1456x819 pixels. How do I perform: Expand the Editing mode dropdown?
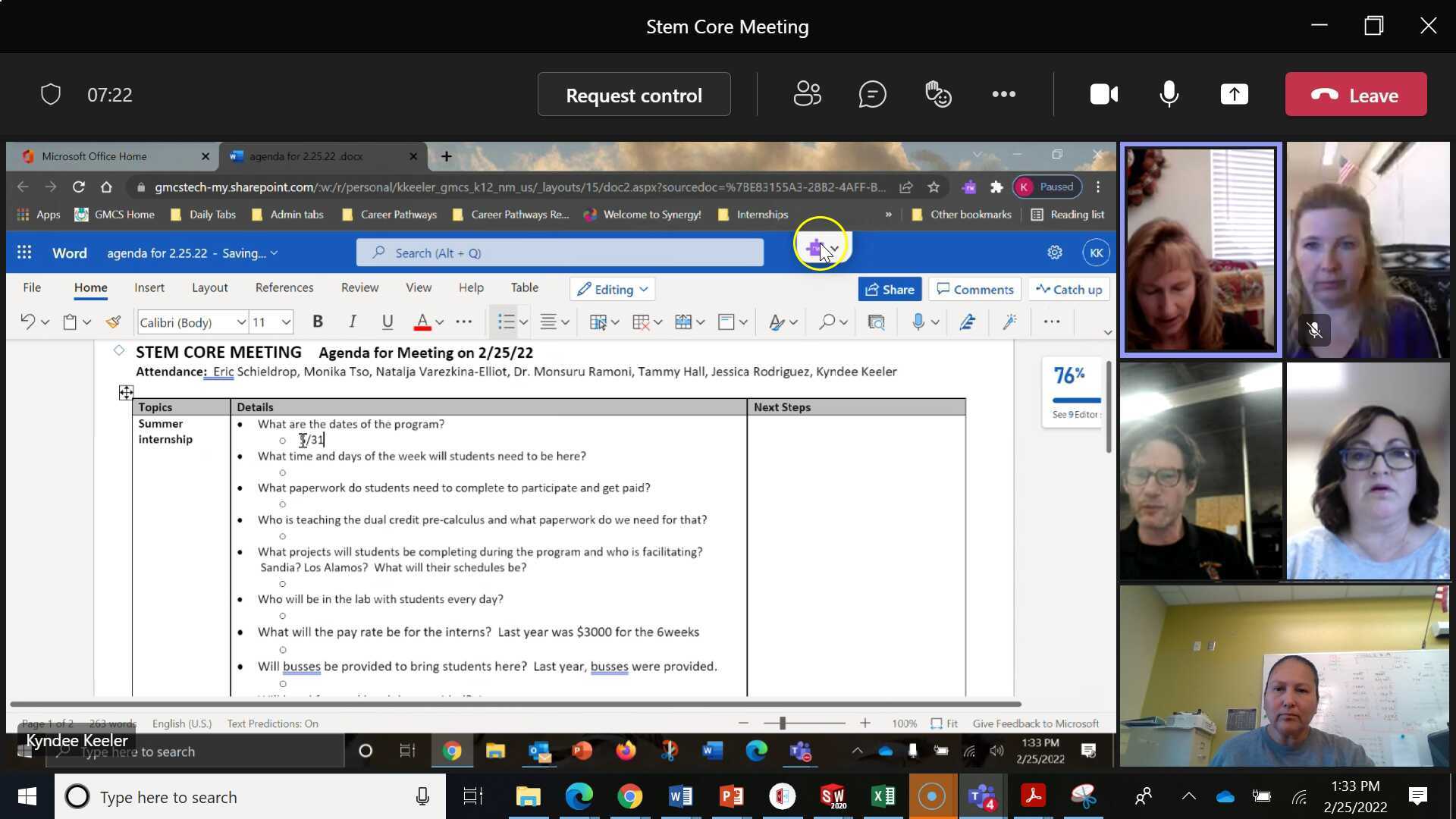[613, 290]
